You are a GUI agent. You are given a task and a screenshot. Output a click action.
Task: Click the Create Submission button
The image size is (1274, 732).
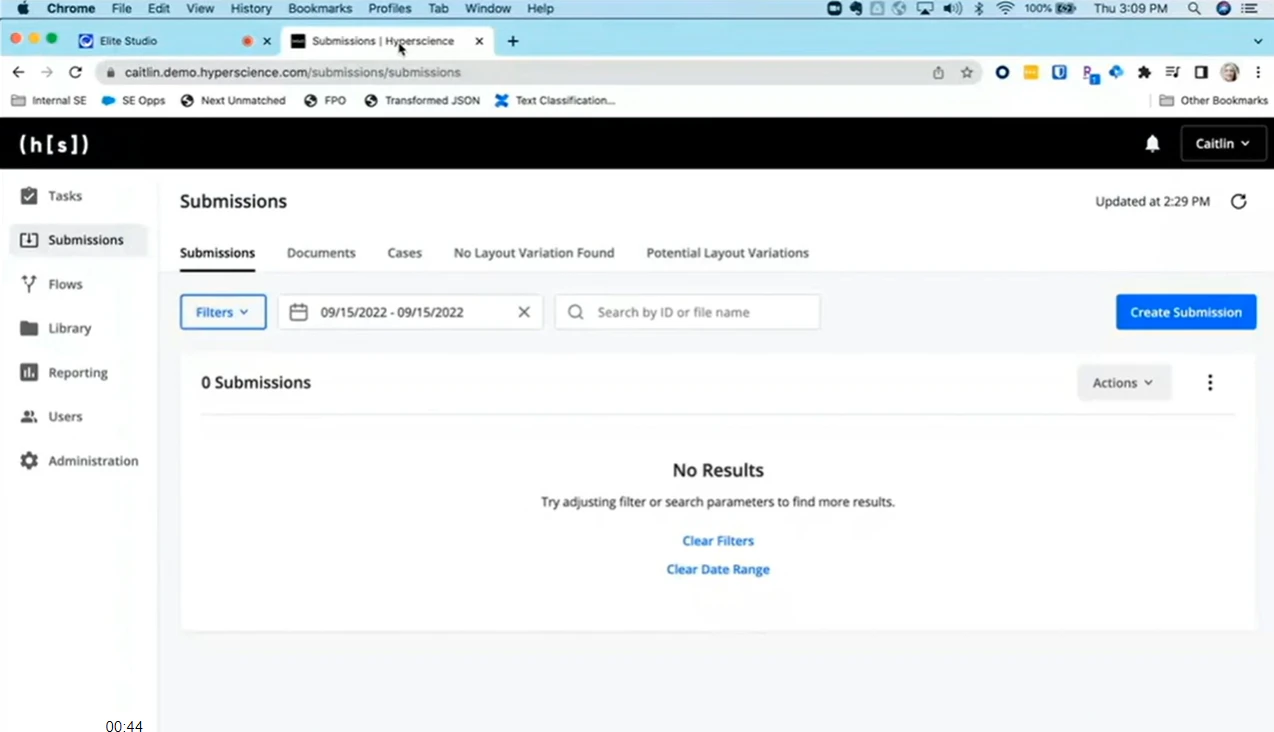point(1185,311)
